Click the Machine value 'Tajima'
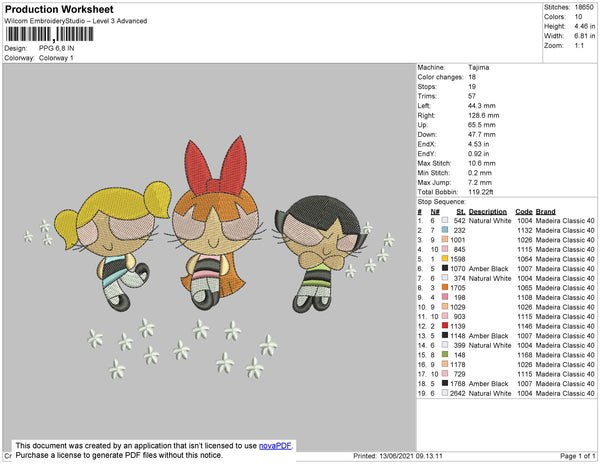Screen dimensions: 600x464 pyautogui.click(x=479, y=67)
